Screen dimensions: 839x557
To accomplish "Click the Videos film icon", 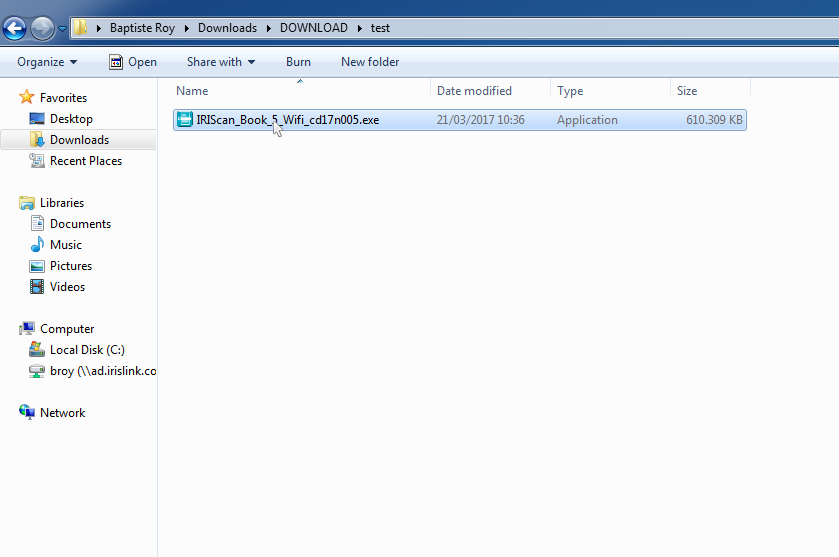I will coord(37,286).
